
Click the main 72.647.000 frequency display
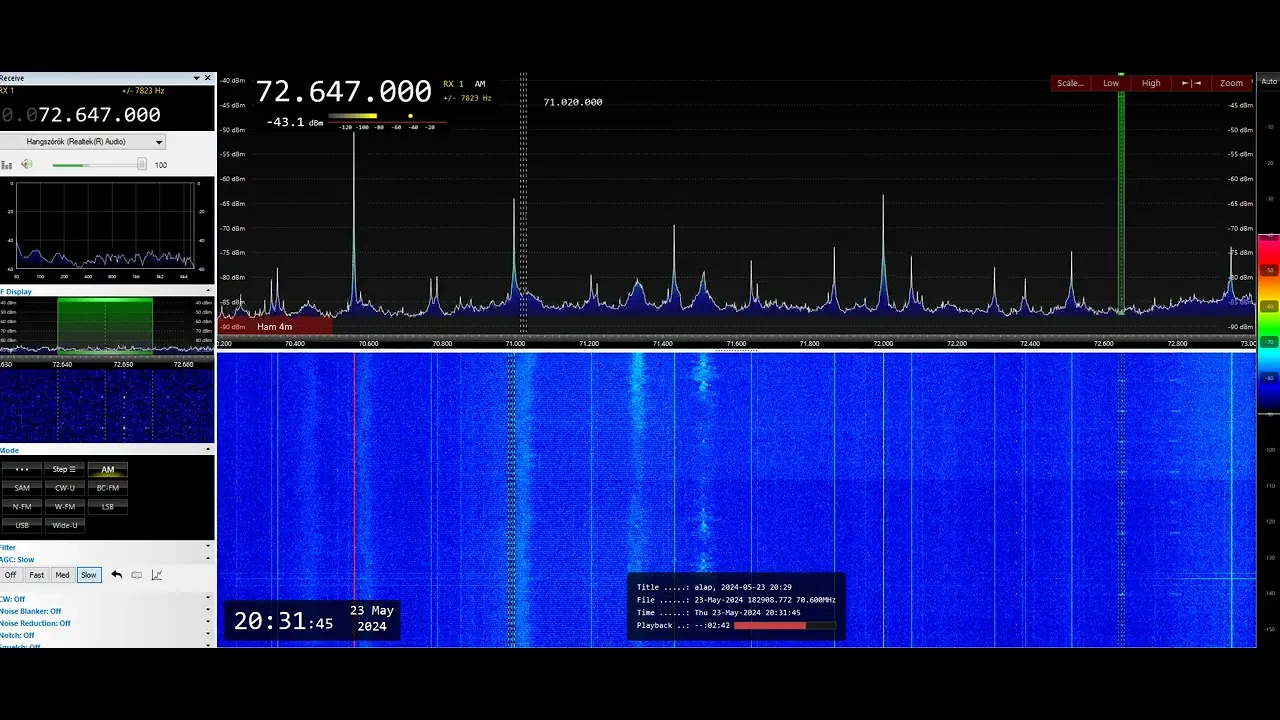click(344, 92)
